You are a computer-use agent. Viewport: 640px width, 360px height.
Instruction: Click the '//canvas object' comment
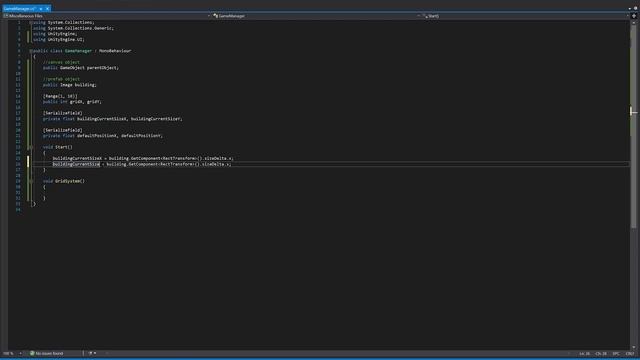(61, 62)
